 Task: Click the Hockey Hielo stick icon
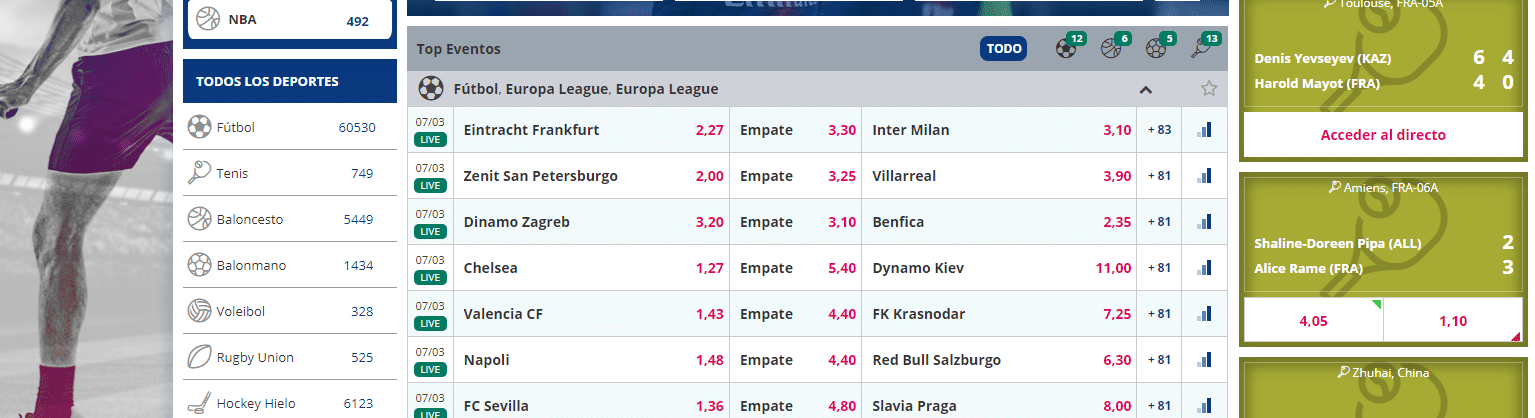click(x=199, y=403)
